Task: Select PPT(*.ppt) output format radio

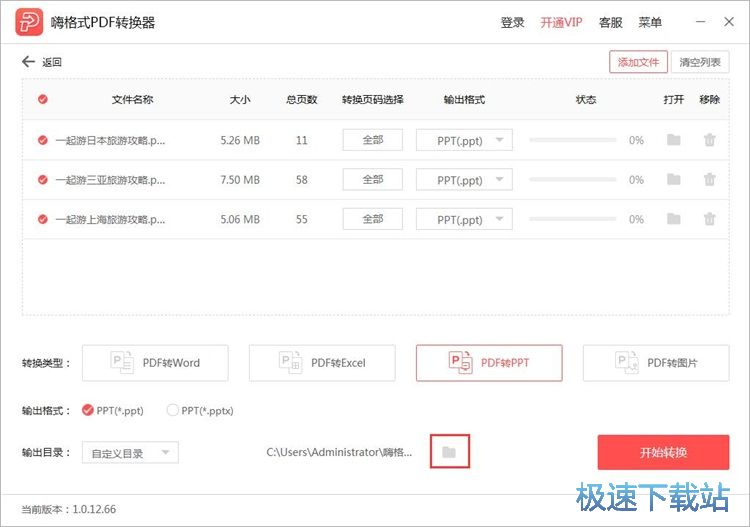Action: (88, 410)
